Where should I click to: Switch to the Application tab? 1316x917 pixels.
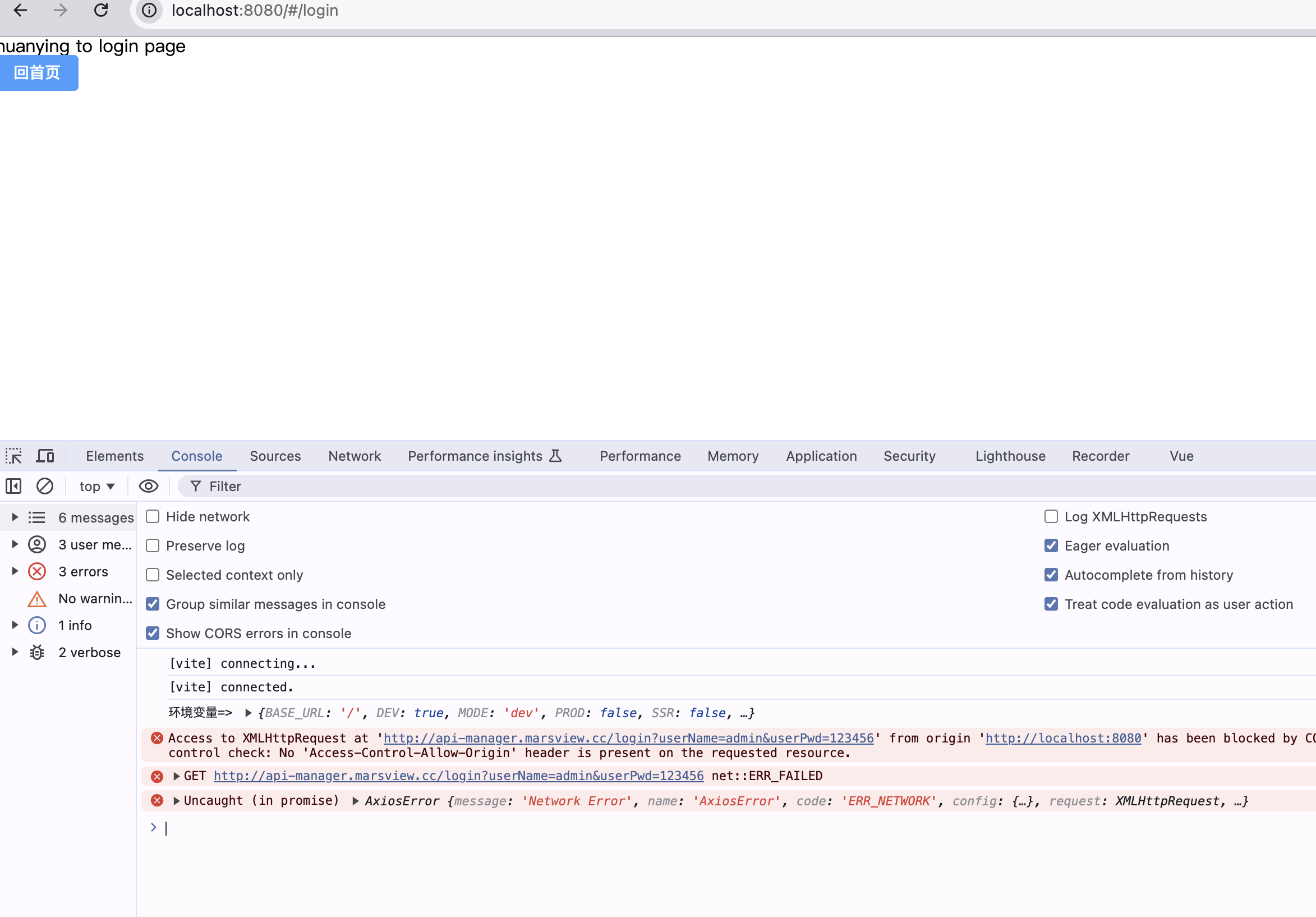(822, 456)
